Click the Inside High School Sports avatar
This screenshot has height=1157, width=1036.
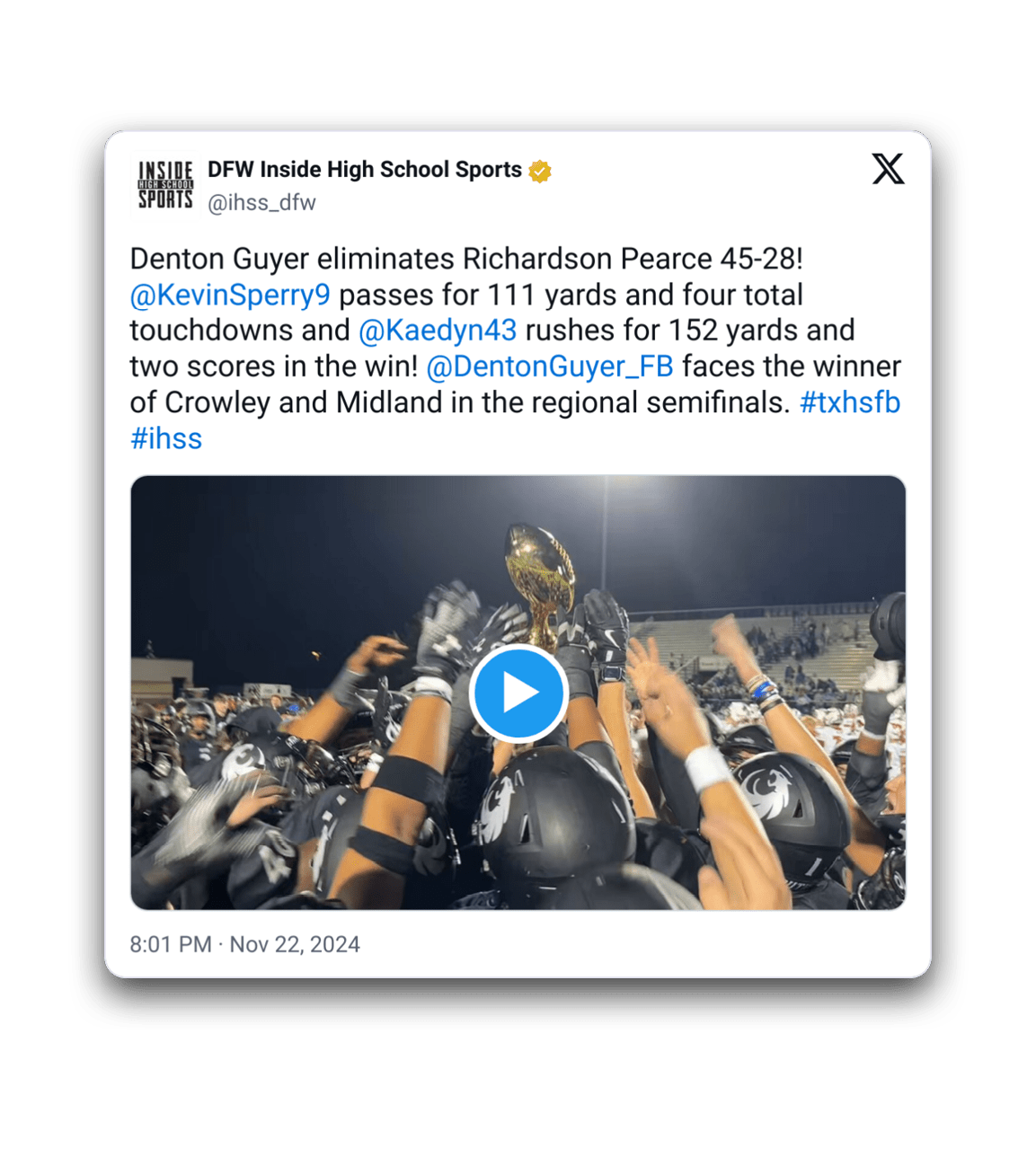pos(165,185)
